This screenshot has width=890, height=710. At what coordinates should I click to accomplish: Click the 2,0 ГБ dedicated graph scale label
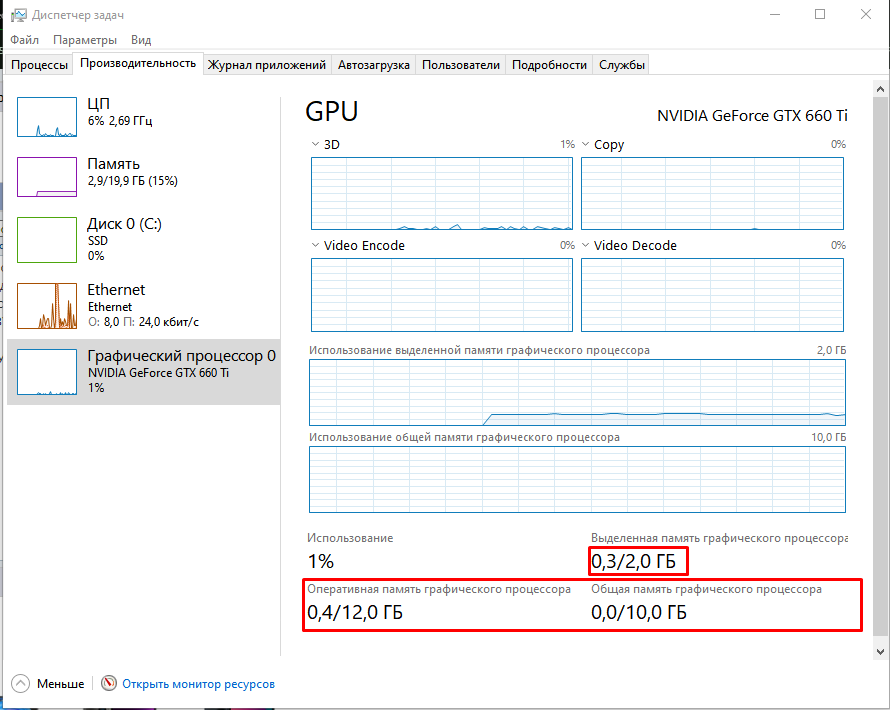click(831, 350)
